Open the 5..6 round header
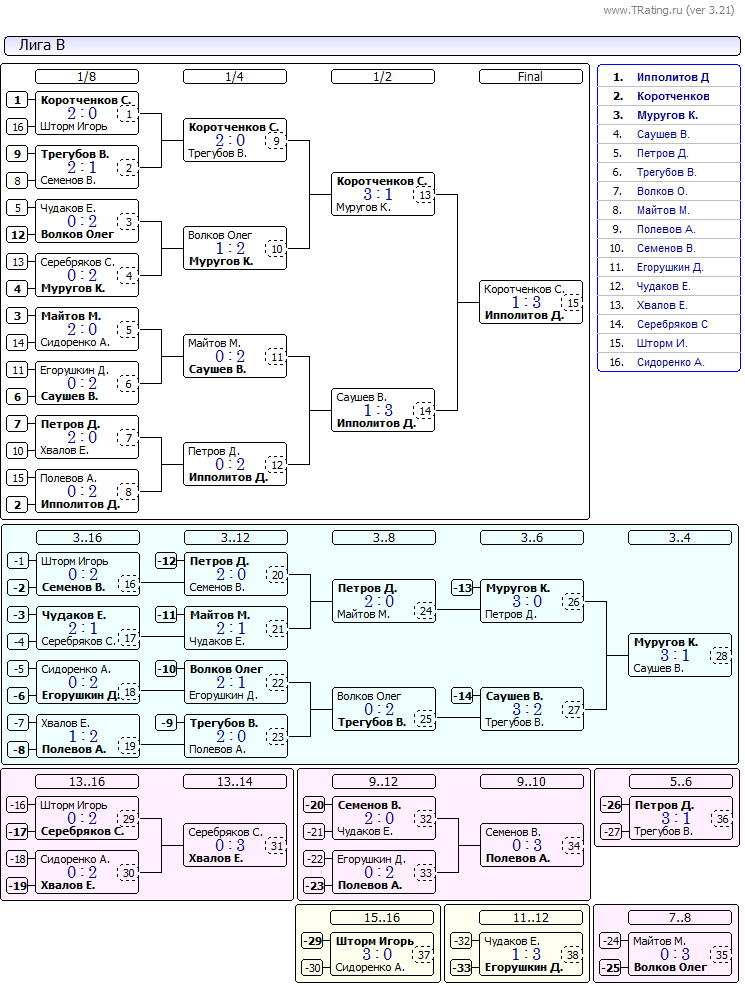The image size is (745, 986). 681,782
